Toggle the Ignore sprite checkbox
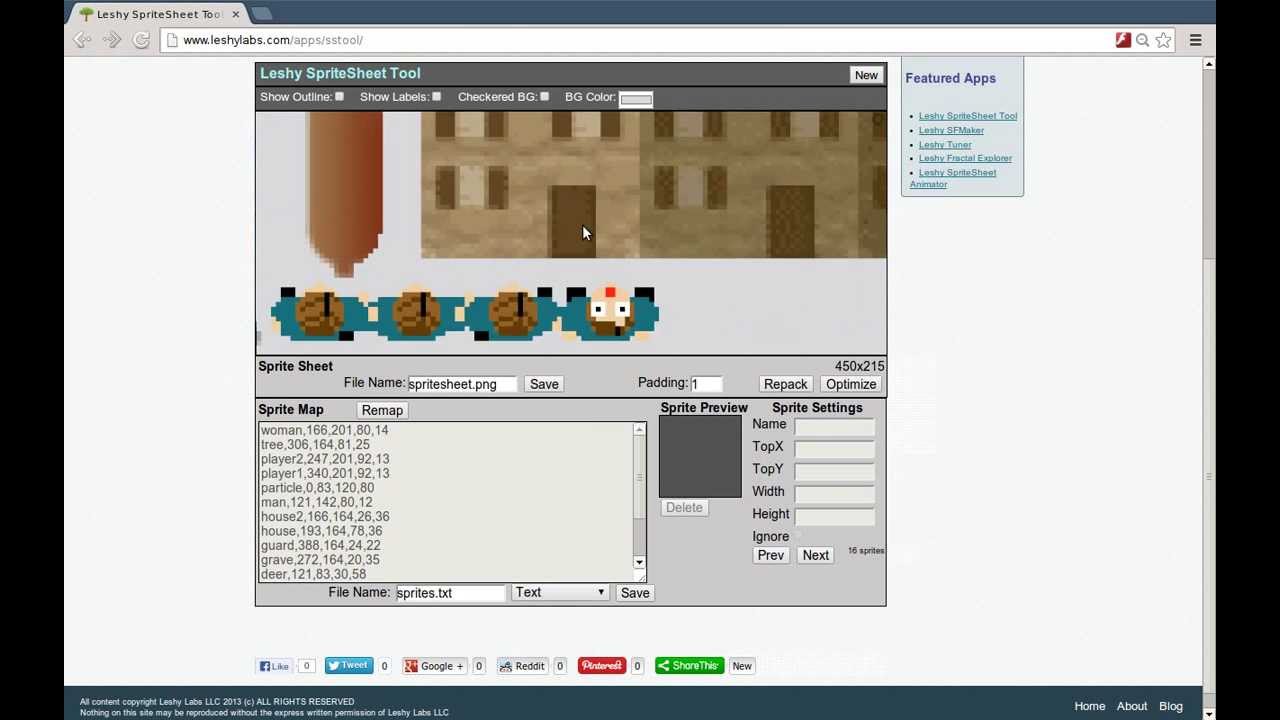This screenshot has width=1280, height=720. [x=798, y=537]
